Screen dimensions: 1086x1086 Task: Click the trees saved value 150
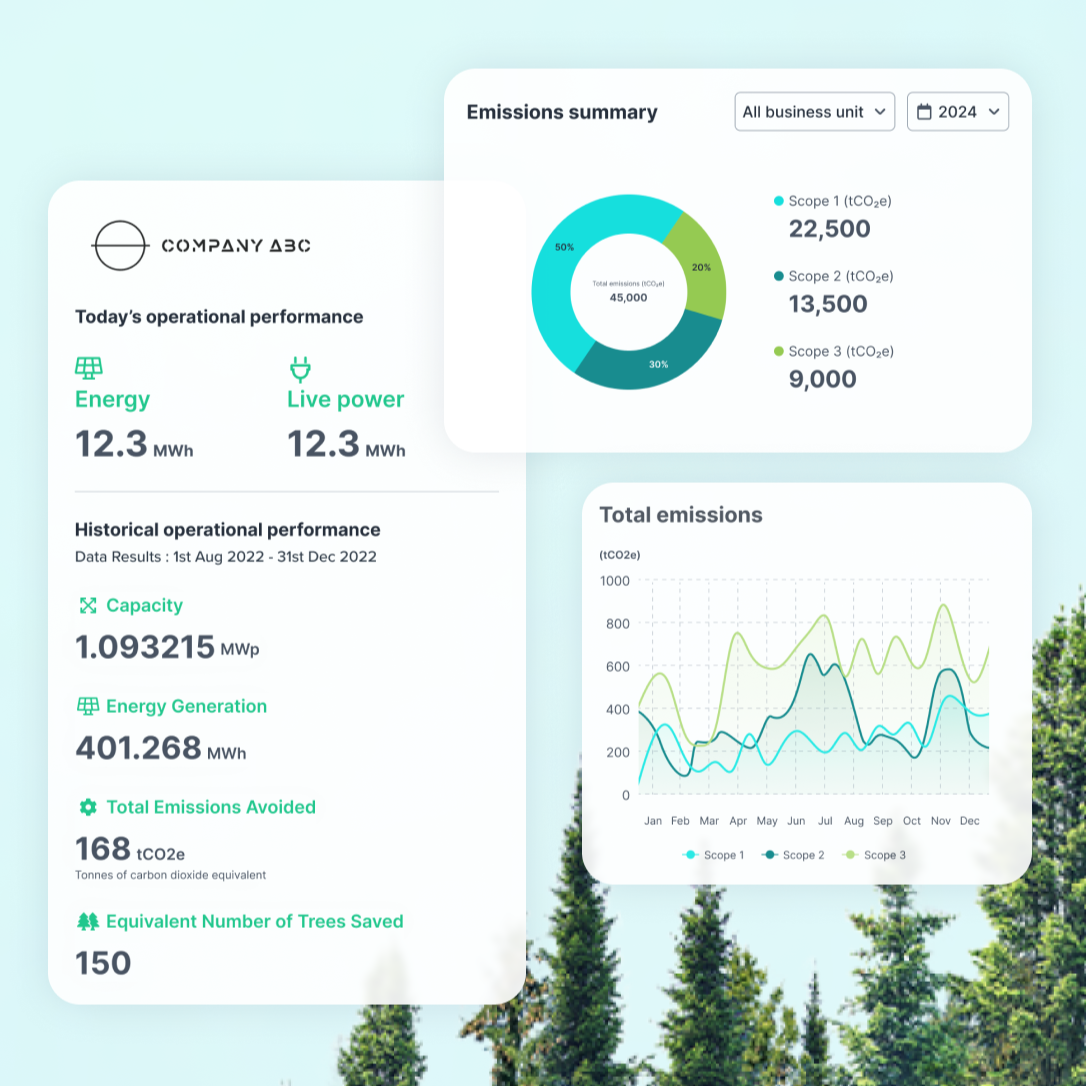coord(103,963)
